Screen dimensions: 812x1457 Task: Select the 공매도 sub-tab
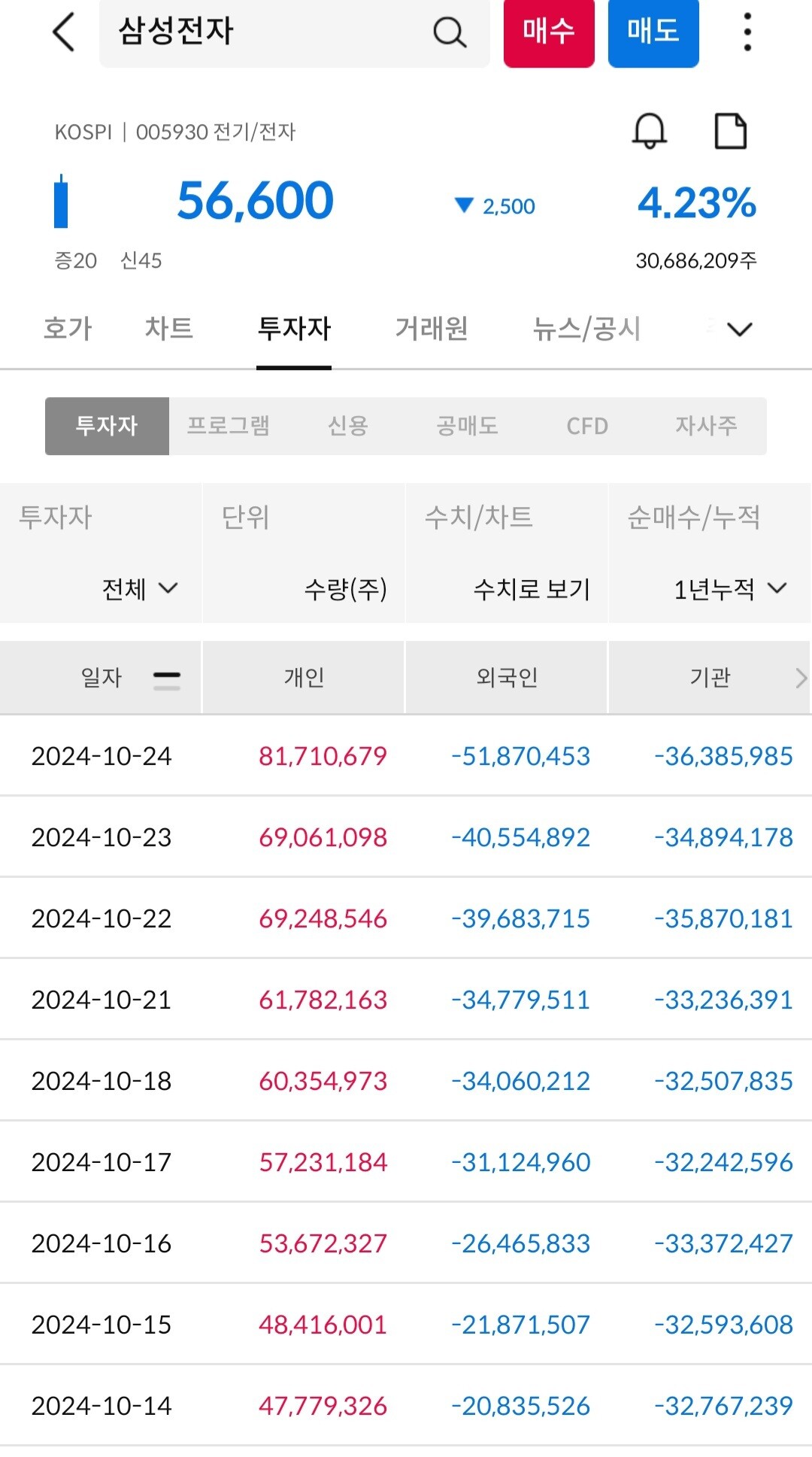(x=467, y=426)
